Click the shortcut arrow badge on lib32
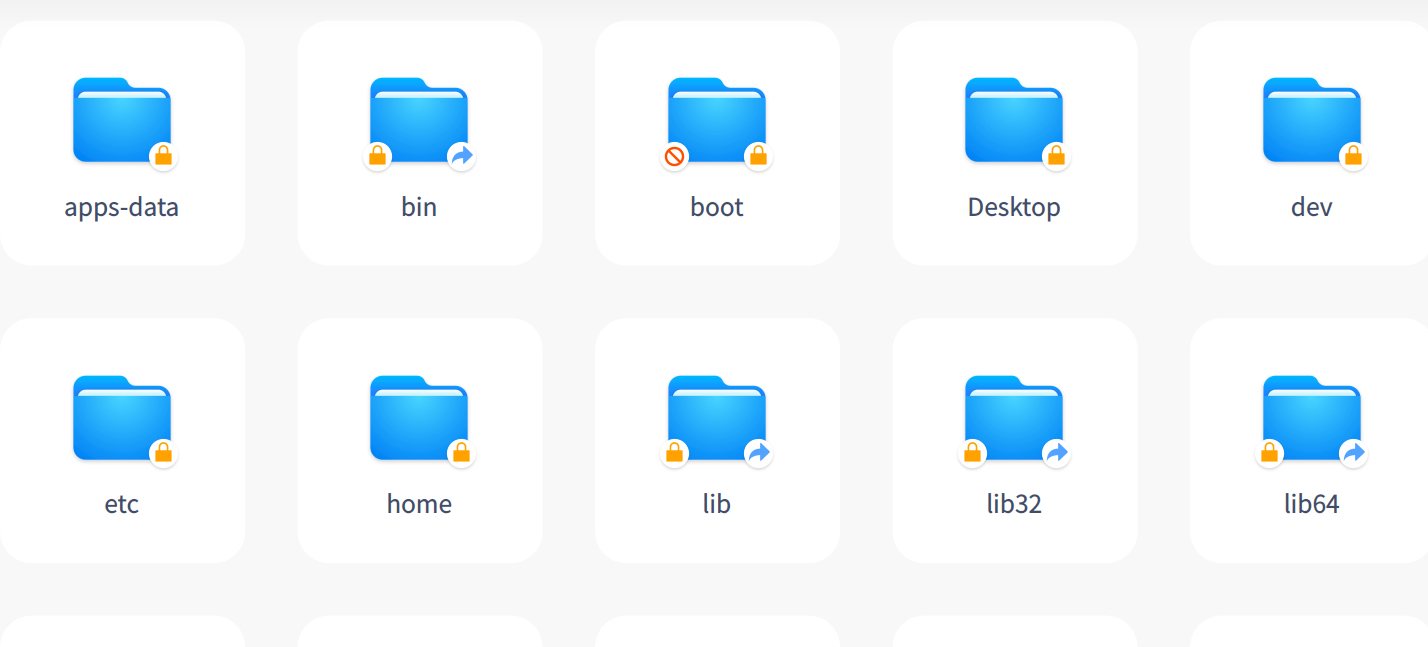The height and width of the screenshot is (647, 1428). pyautogui.click(x=1056, y=454)
